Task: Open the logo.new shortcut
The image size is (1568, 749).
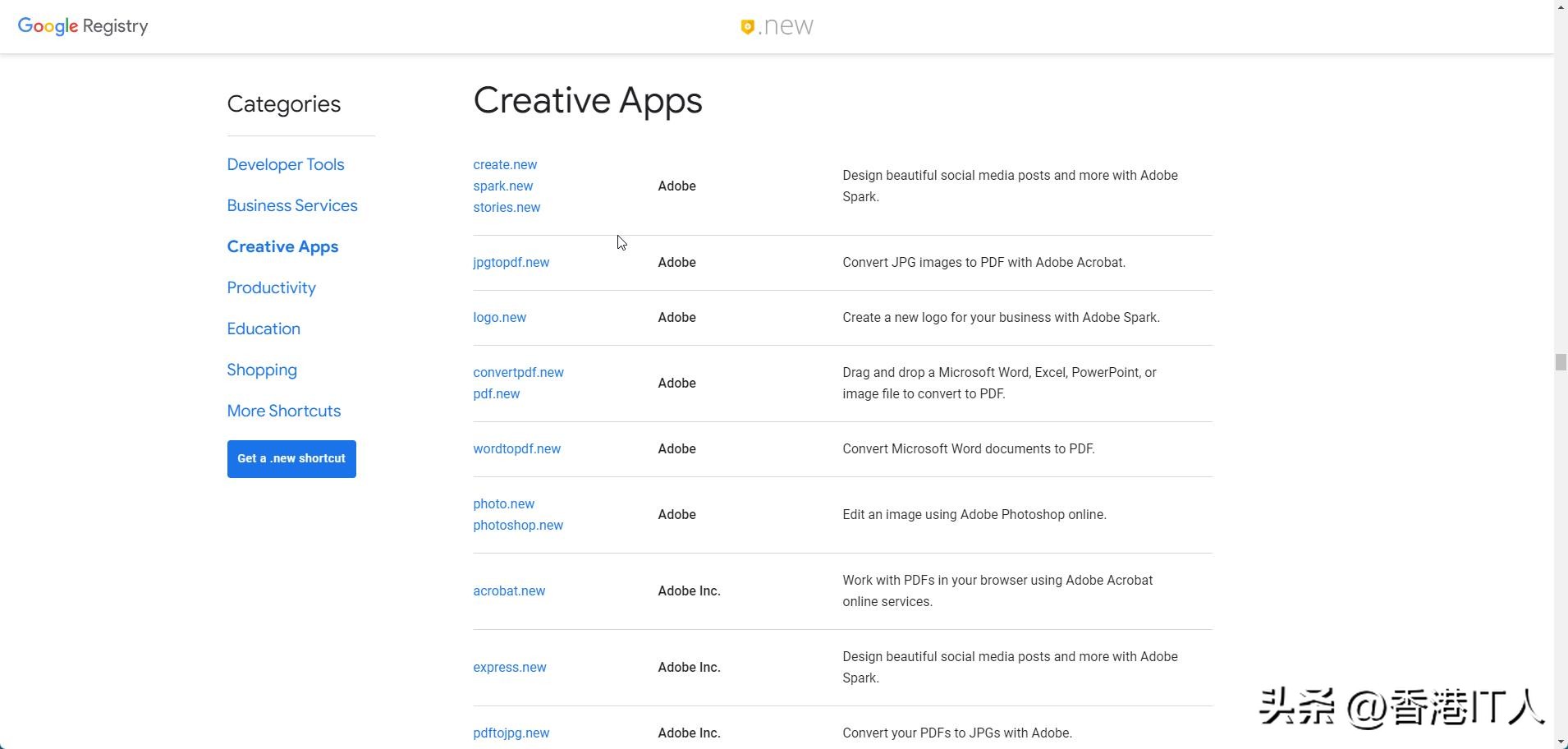Action: pyautogui.click(x=499, y=317)
